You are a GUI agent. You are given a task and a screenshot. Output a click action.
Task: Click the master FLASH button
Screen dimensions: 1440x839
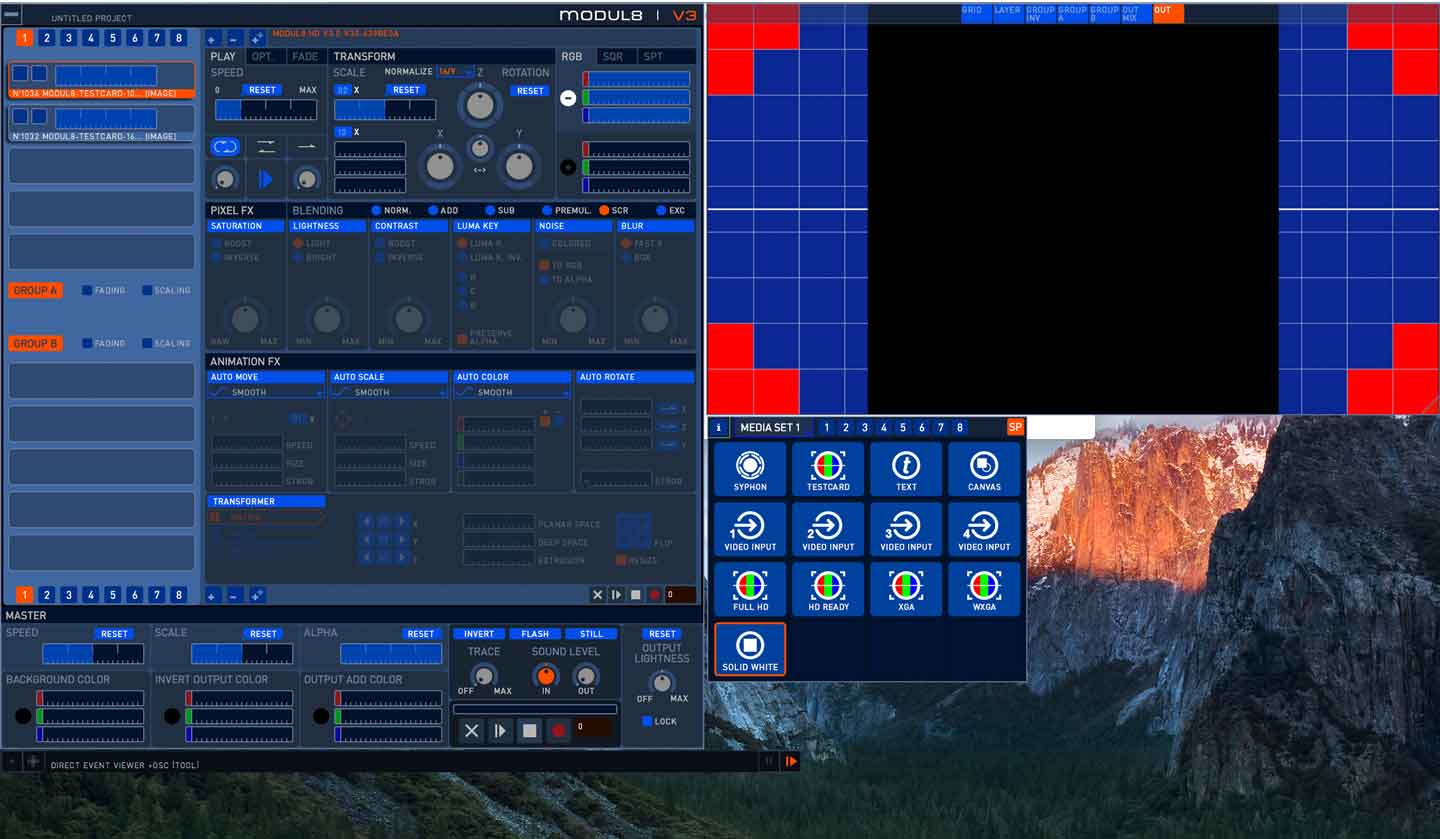pyautogui.click(x=535, y=634)
